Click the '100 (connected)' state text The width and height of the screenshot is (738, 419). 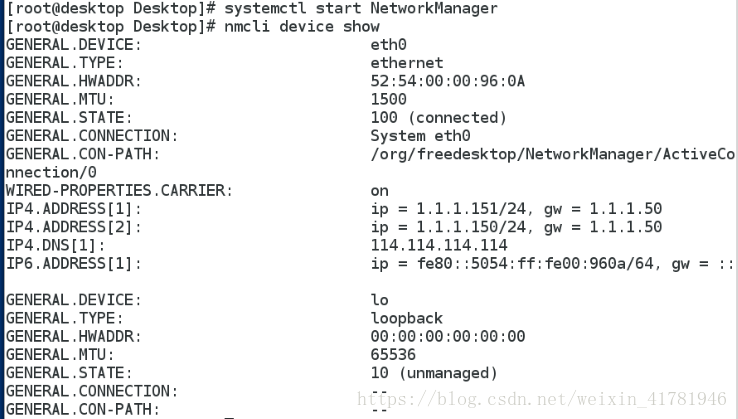(438, 118)
